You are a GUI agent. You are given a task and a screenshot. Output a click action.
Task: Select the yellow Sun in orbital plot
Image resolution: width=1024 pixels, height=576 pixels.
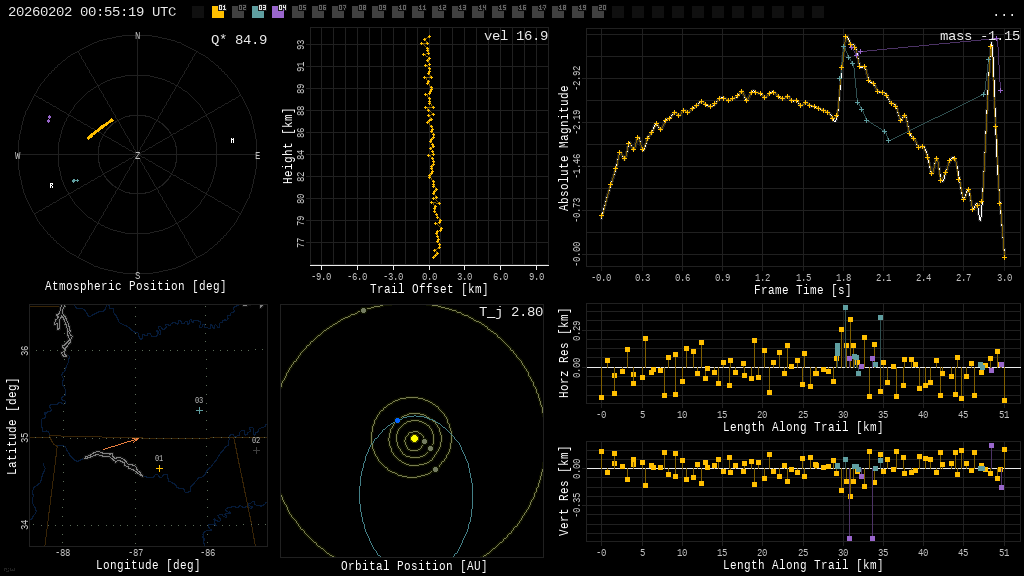point(414,438)
